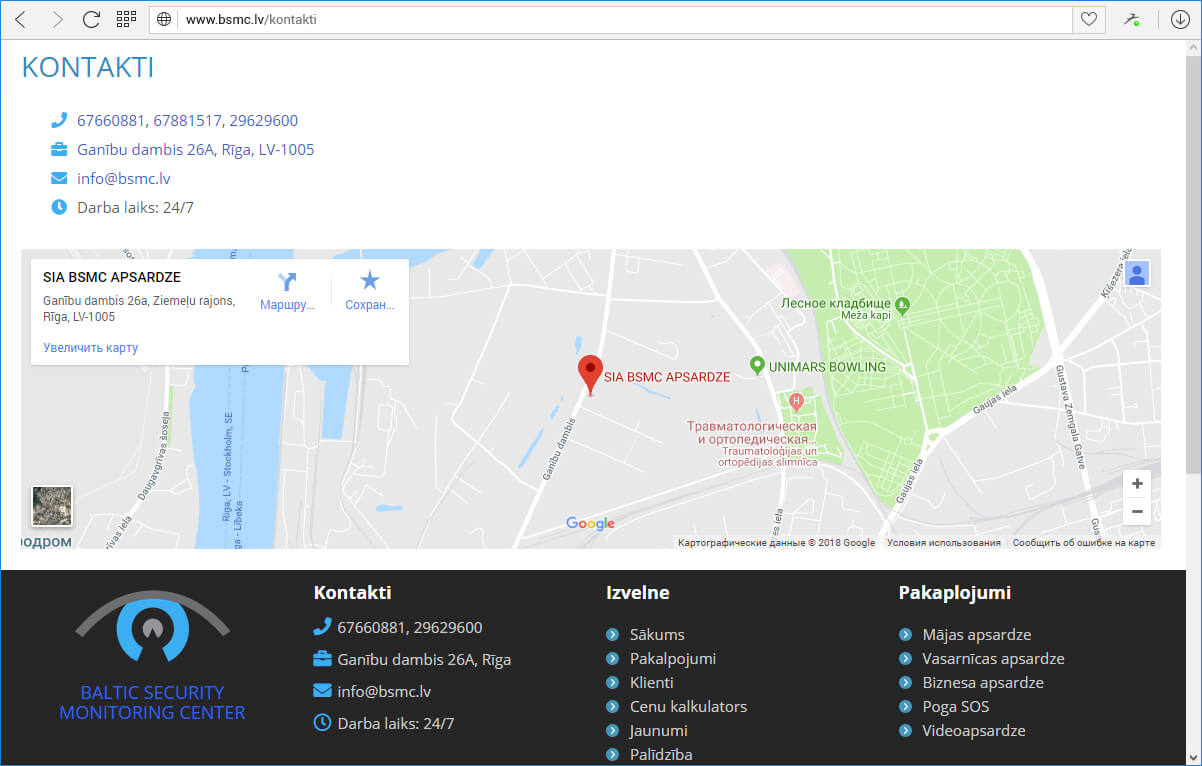Open Street View pegman icon on map

click(x=1136, y=273)
